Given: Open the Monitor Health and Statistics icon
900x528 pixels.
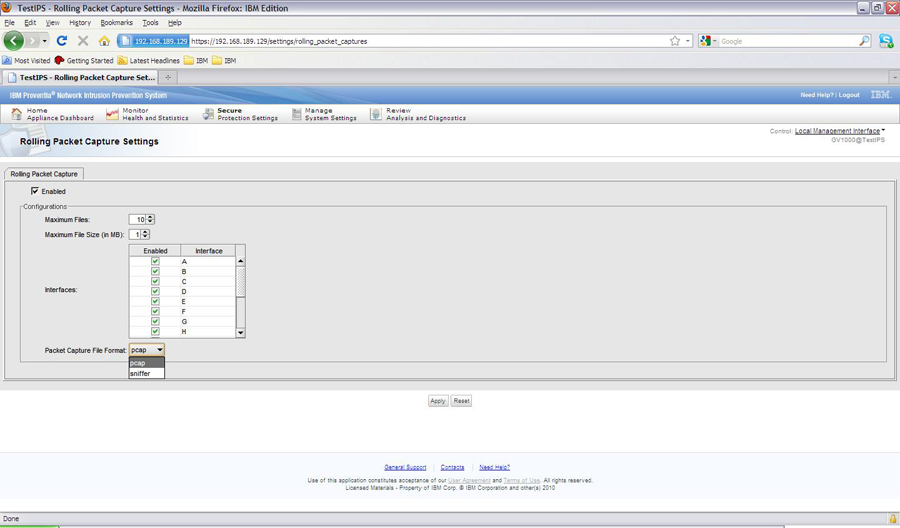Looking at the screenshot, I should click(x=112, y=114).
